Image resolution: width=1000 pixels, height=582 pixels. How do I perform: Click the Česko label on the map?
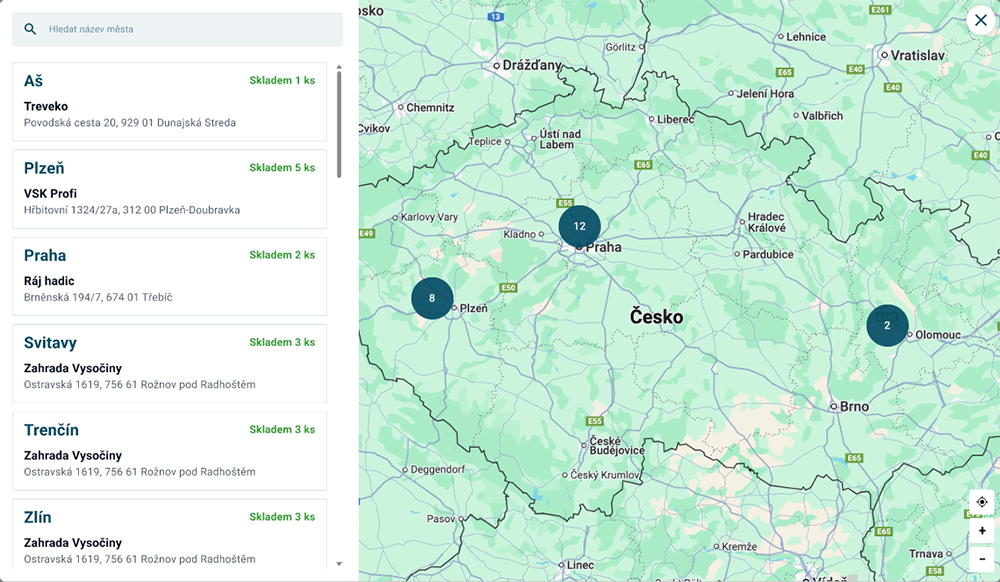click(x=655, y=315)
